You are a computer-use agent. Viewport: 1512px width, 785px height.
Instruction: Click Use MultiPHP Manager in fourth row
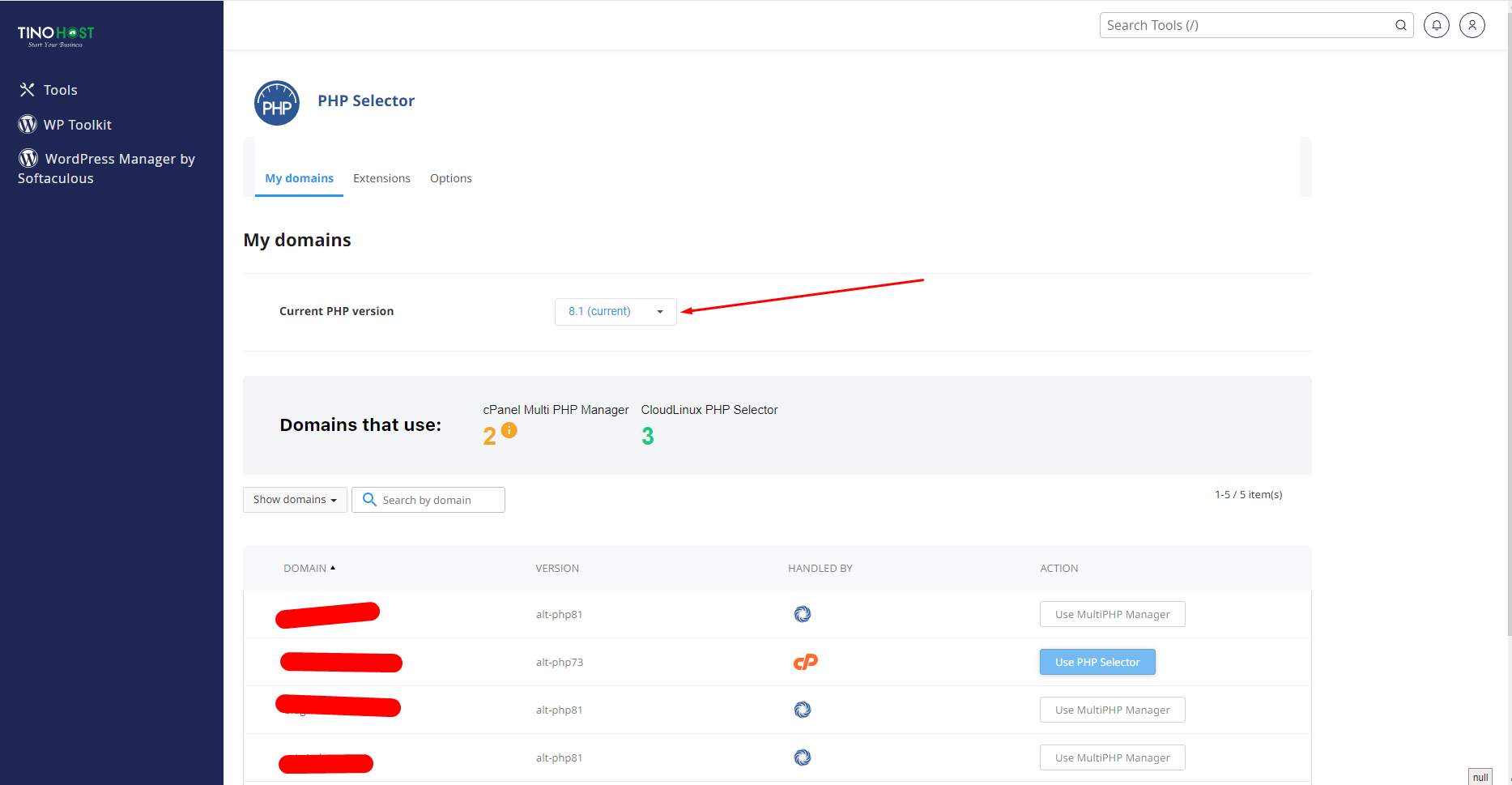[1113, 757]
